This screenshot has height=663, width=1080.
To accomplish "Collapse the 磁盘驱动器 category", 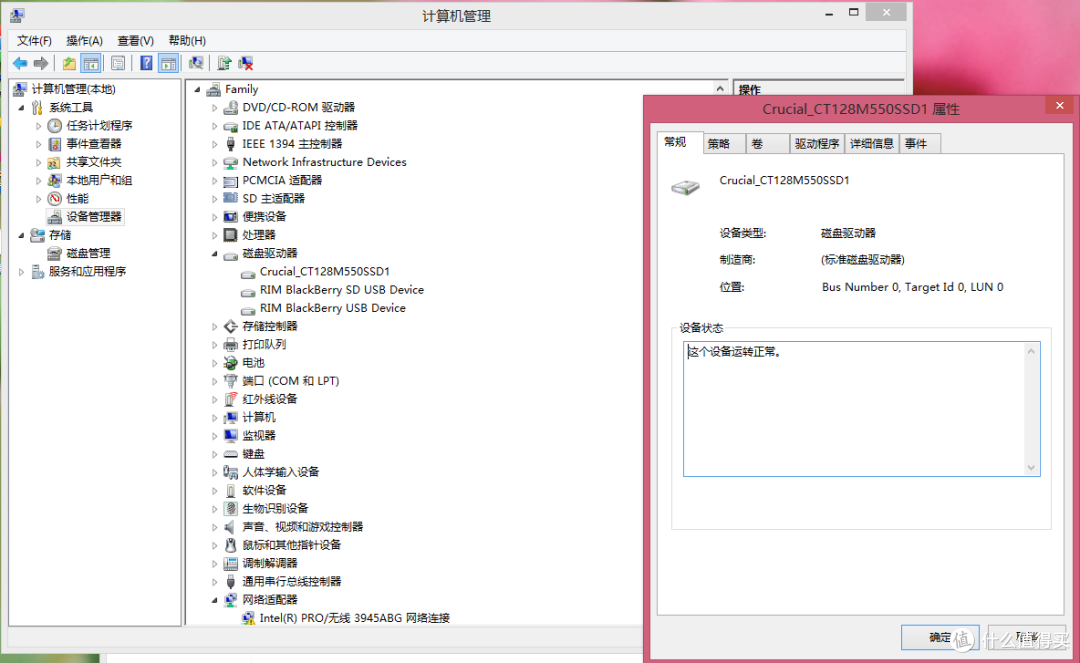I will pyautogui.click(x=214, y=253).
